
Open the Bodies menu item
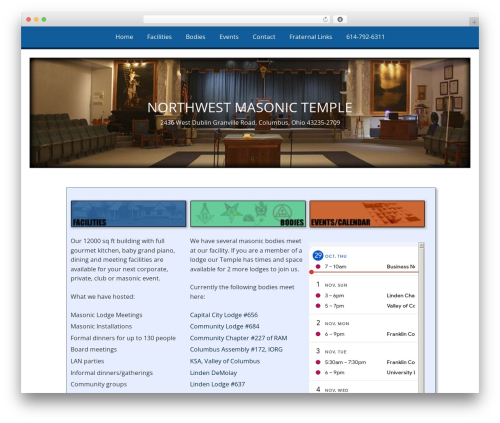tap(195, 37)
